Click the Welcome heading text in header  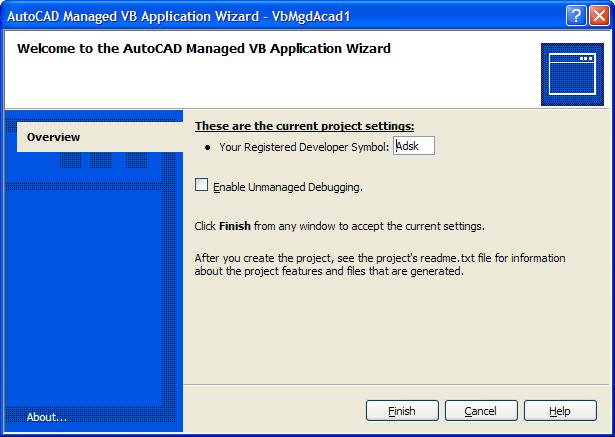tap(204, 48)
